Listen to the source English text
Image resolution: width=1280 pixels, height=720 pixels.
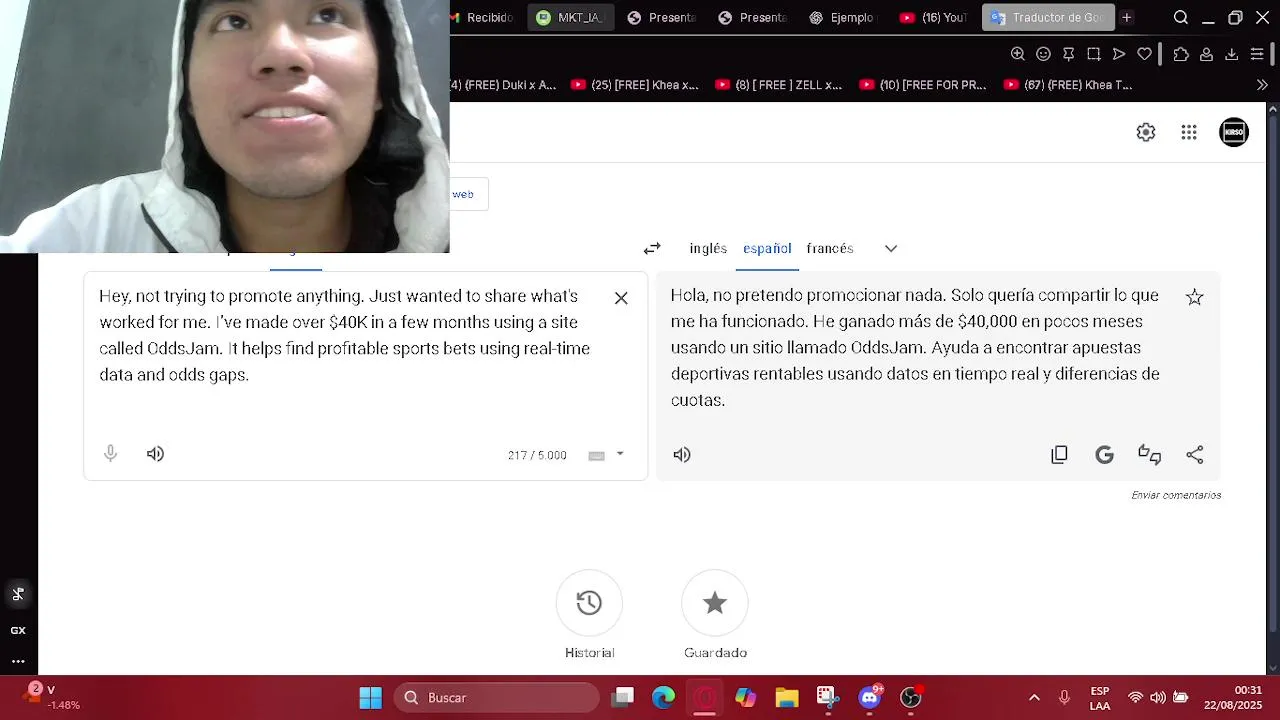point(155,454)
